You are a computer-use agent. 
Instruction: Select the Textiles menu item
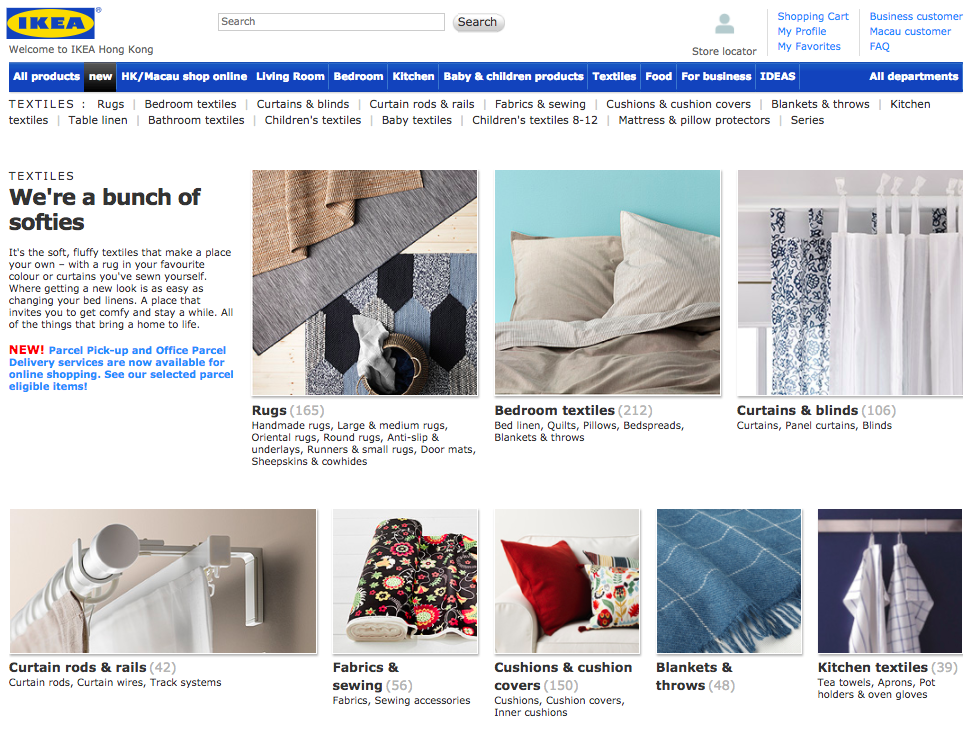pos(613,76)
